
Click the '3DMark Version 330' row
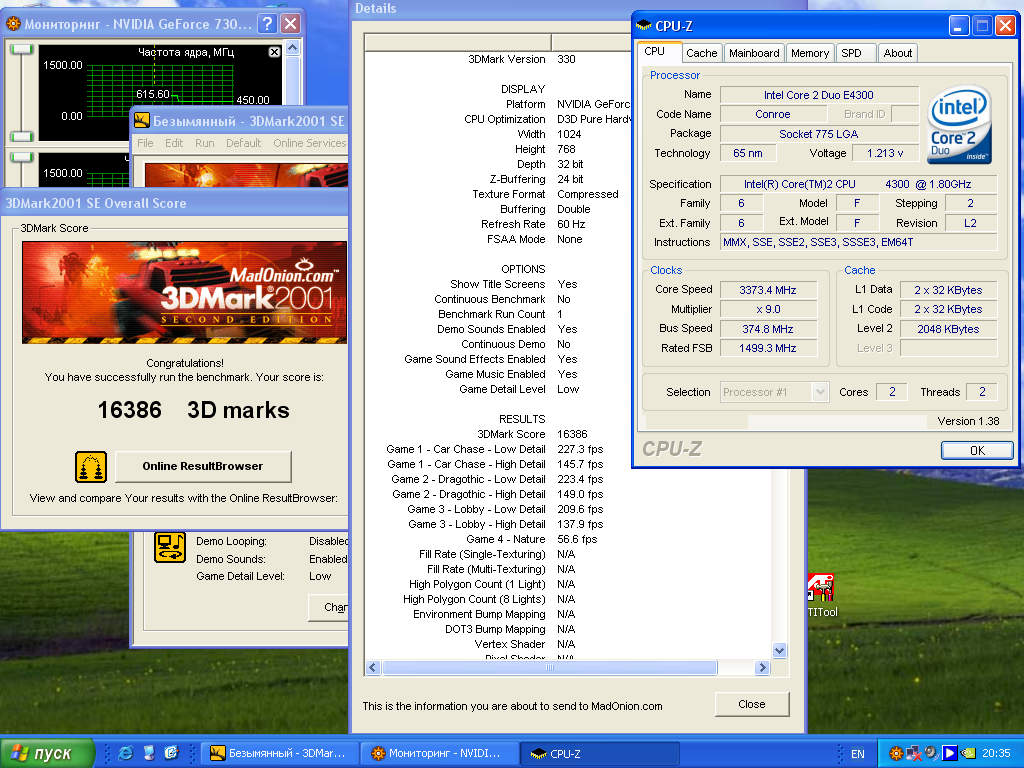coord(522,59)
